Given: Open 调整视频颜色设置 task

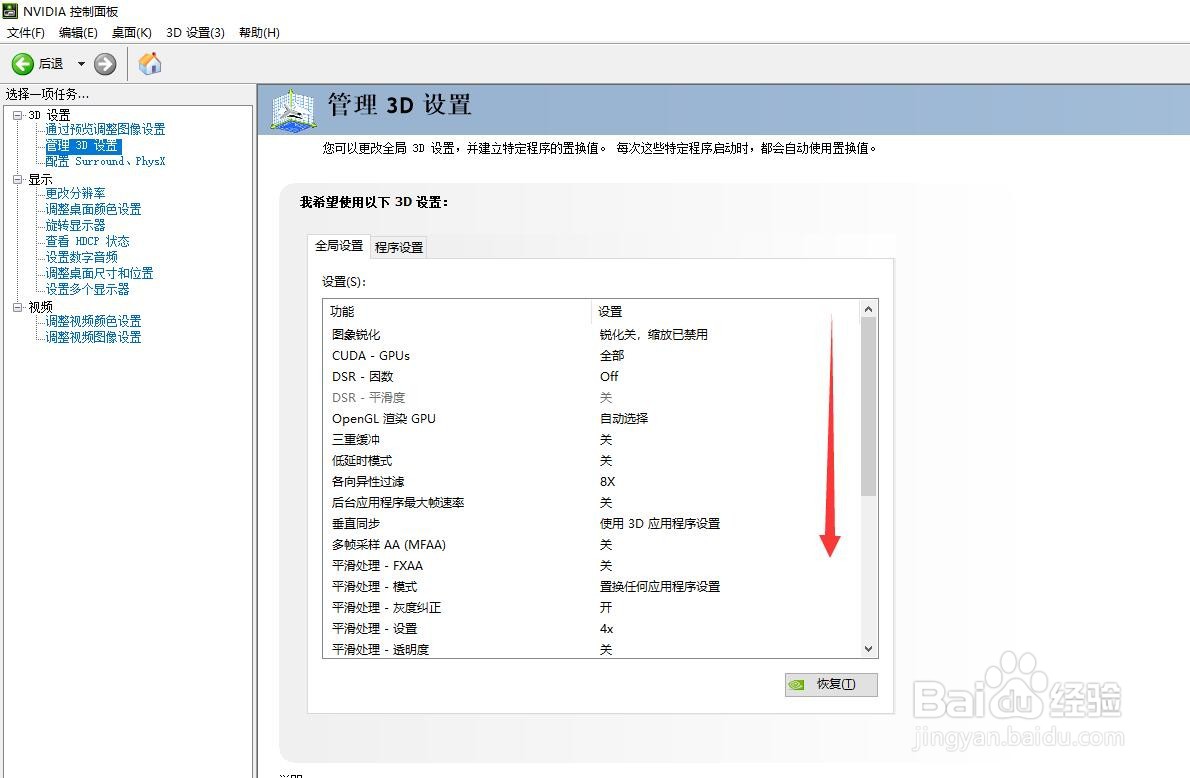Looking at the screenshot, I should (x=93, y=321).
